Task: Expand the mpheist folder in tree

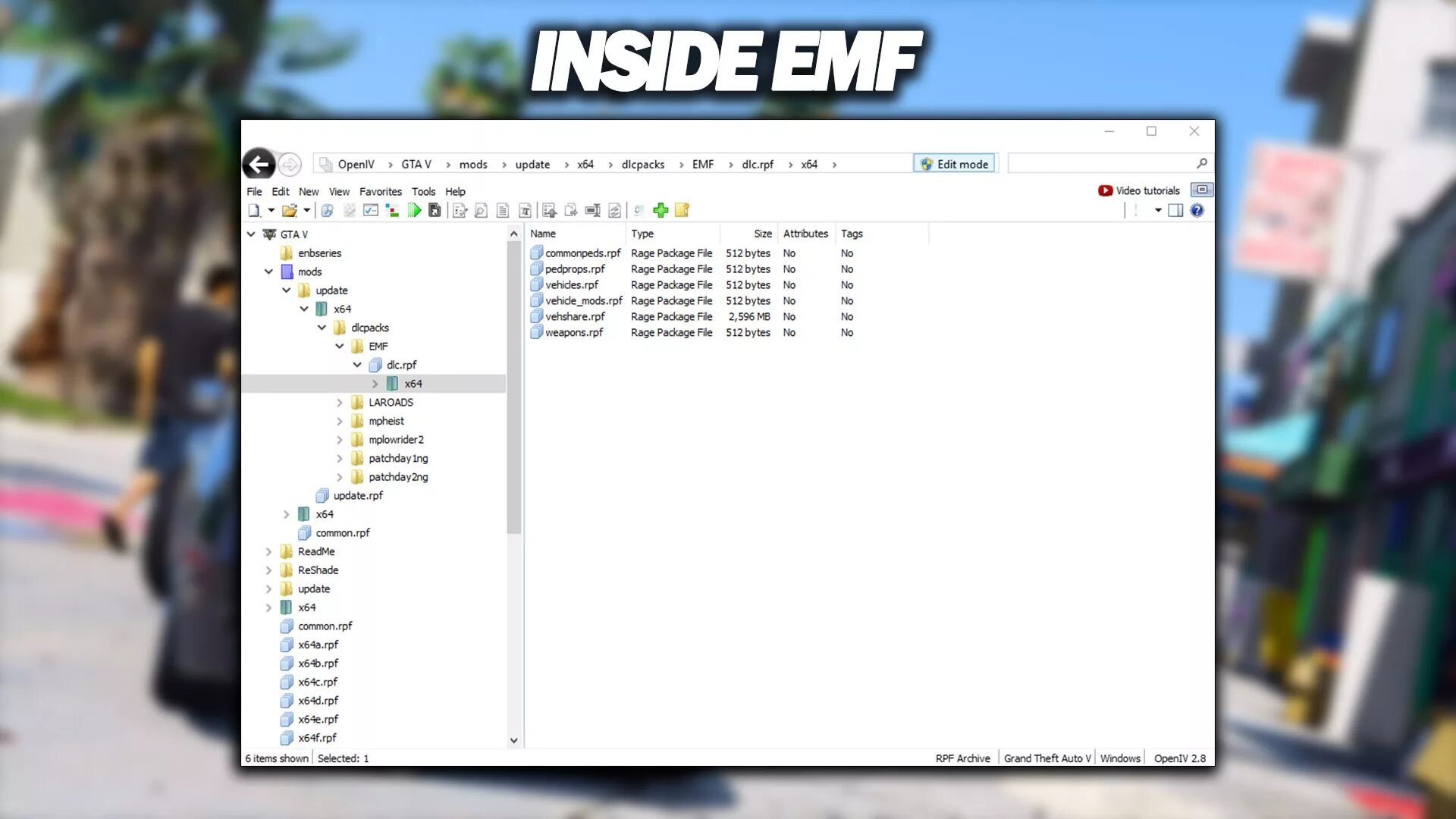Action: click(340, 420)
